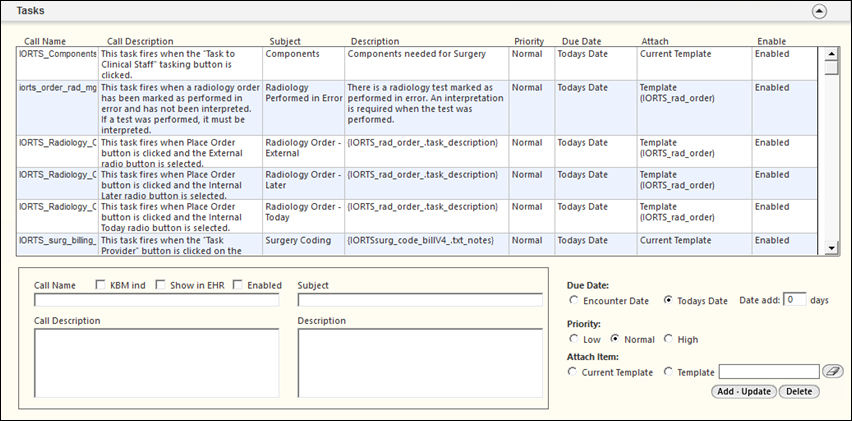Select the IORTS_Components task row
Image resolution: width=852 pixels, height=421 pixels.
click(417, 64)
